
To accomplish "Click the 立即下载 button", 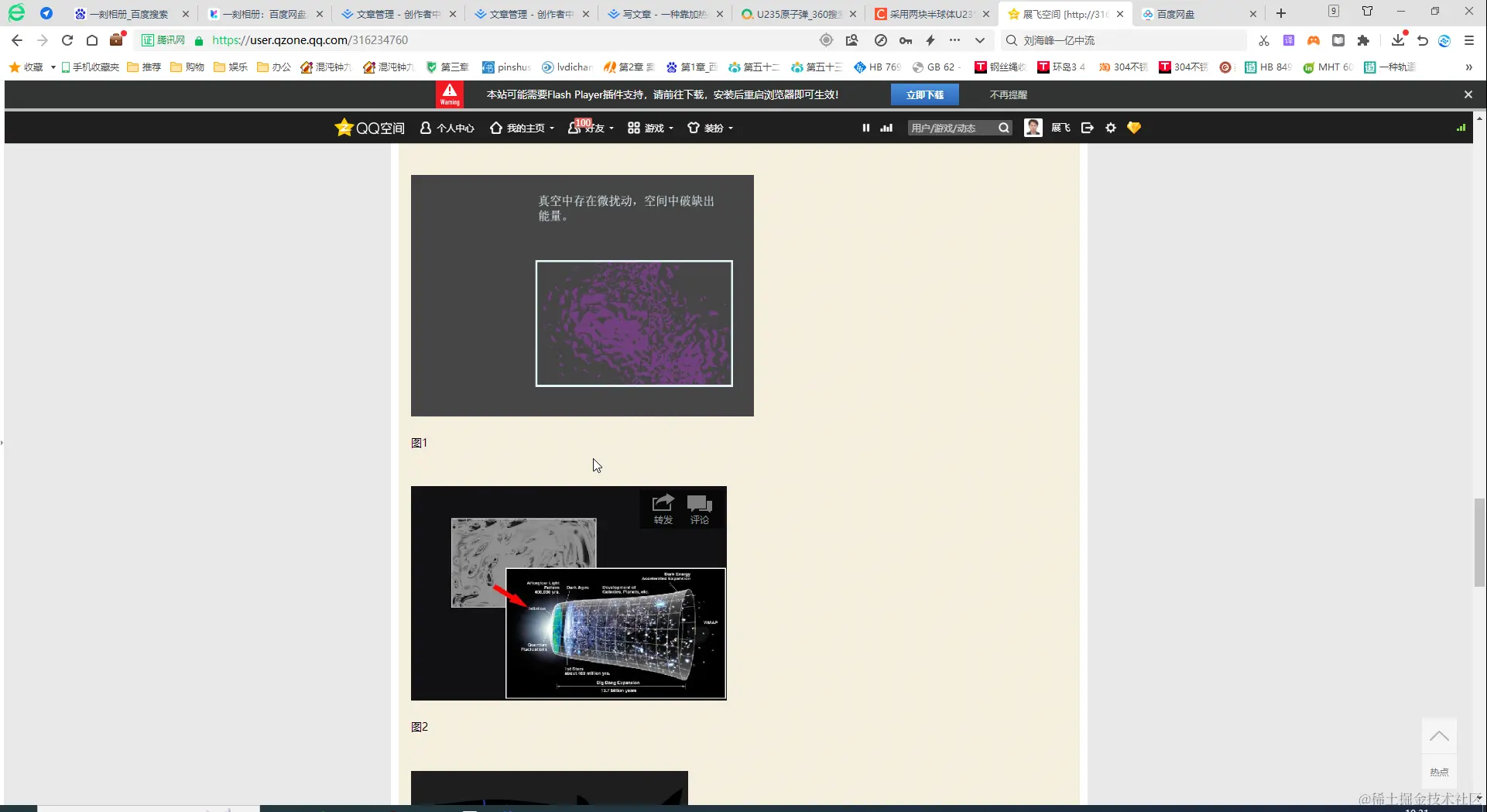I will click(x=925, y=94).
